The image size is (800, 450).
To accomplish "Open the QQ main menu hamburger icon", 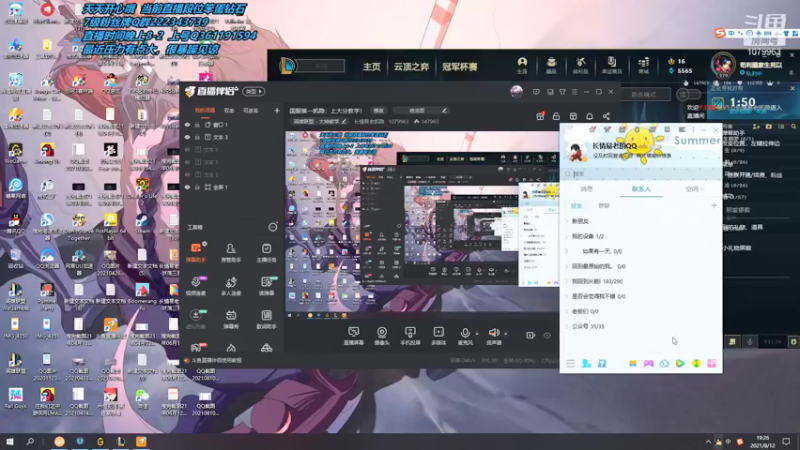I will (570, 363).
